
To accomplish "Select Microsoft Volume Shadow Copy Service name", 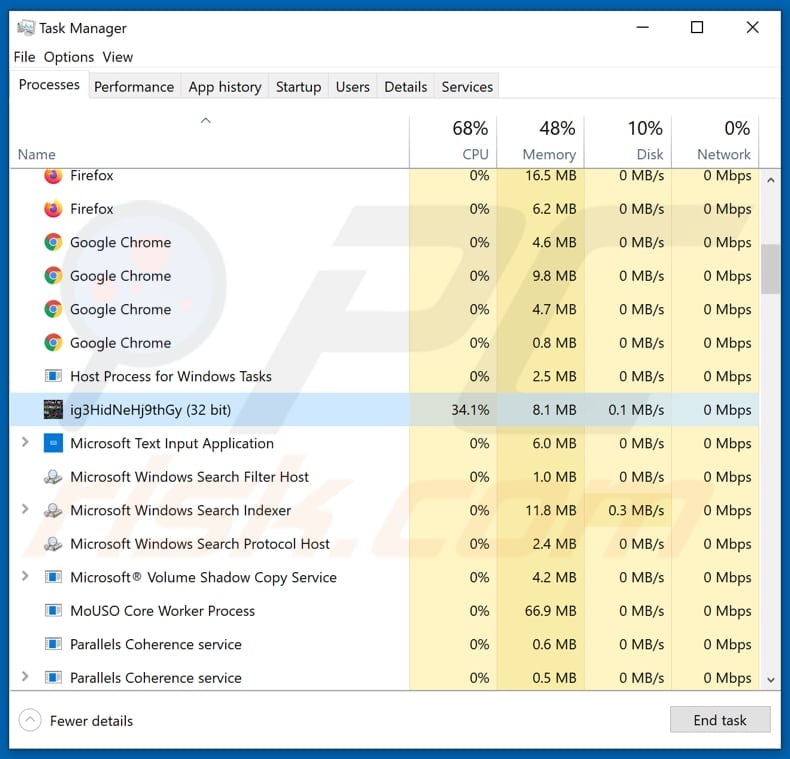I will pos(203,578).
